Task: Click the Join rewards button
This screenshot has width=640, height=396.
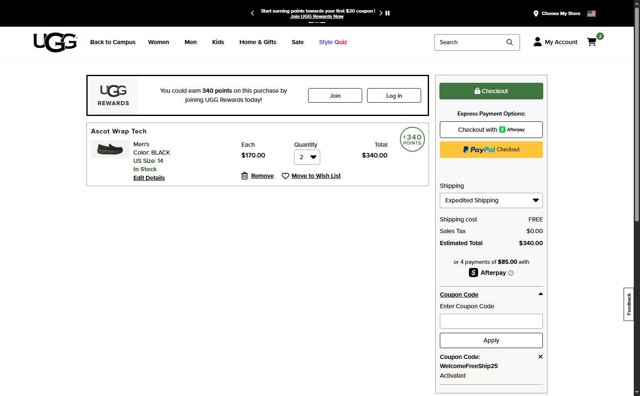Action: [x=335, y=96]
